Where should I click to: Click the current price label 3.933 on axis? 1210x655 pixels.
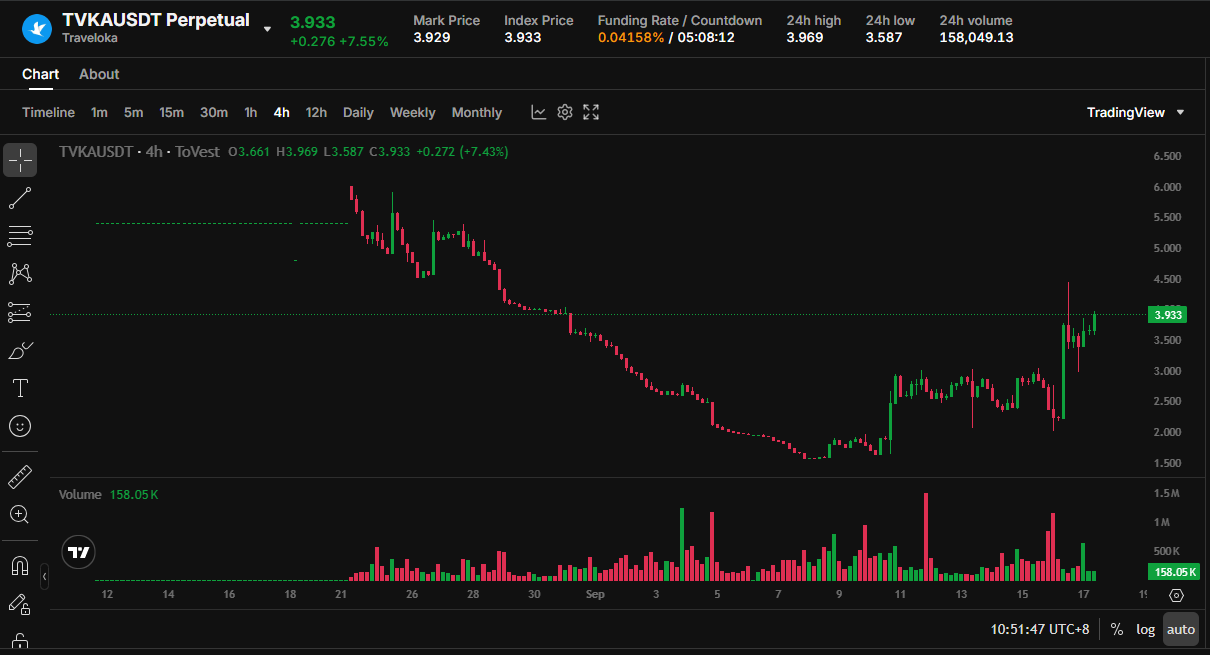tap(1168, 315)
